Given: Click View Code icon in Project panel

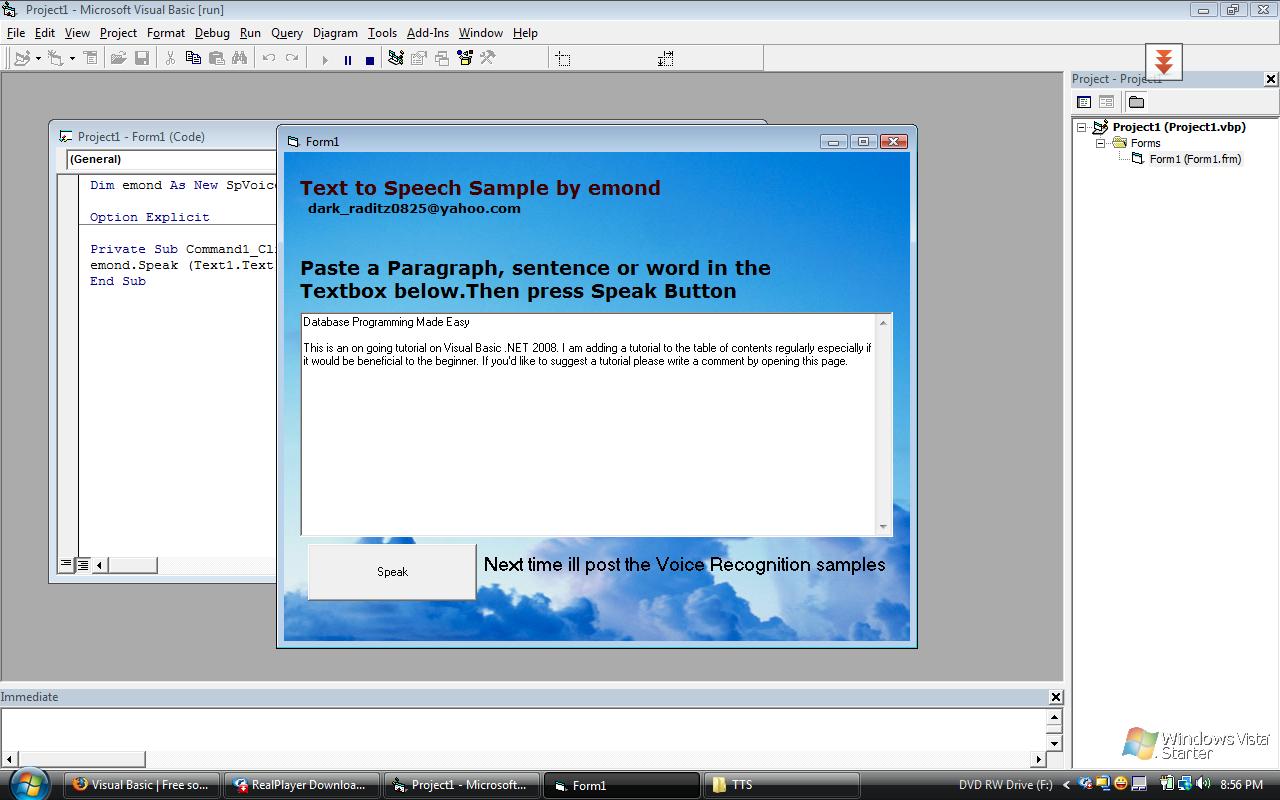Looking at the screenshot, I should click(x=1084, y=102).
